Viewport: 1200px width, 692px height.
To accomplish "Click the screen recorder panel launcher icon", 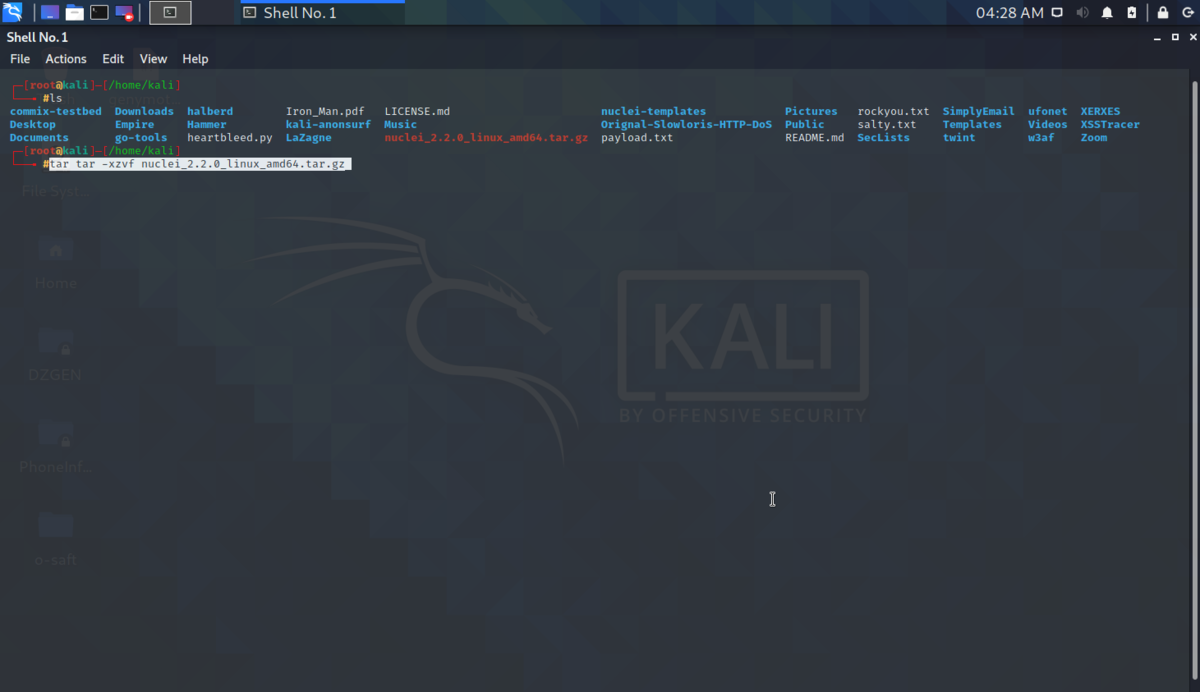I will click(x=124, y=13).
